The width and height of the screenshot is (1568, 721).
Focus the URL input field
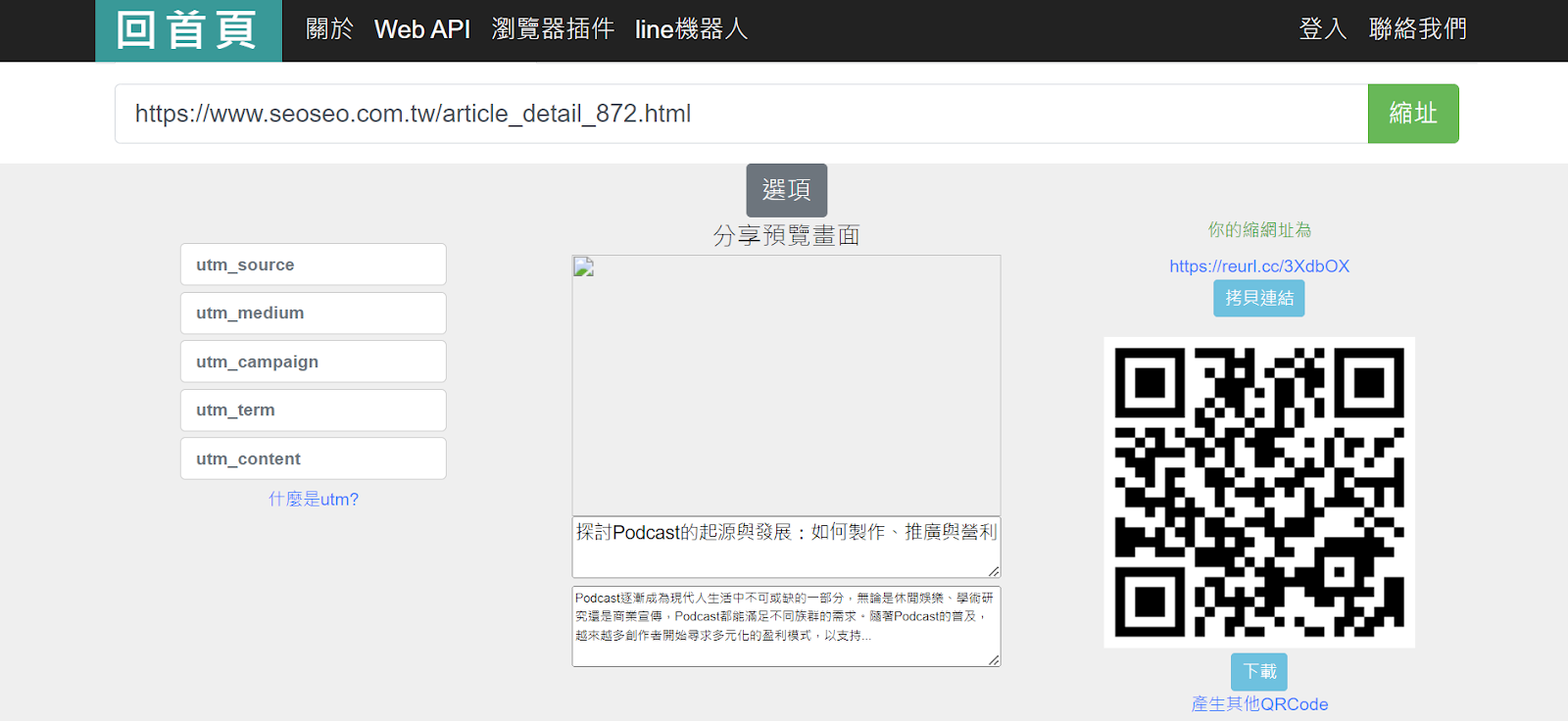tap(742, 114)
